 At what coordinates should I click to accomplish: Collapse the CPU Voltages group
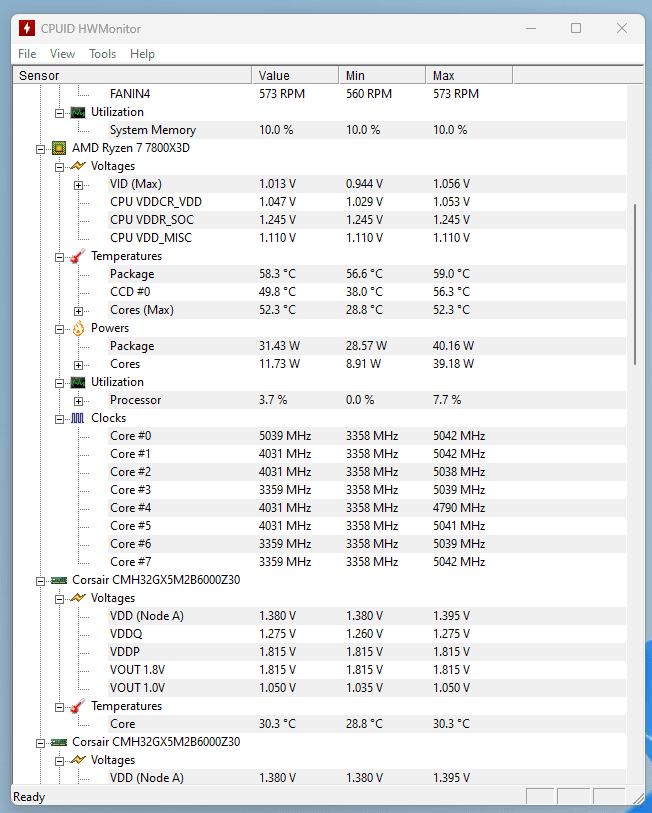point(60,167)
